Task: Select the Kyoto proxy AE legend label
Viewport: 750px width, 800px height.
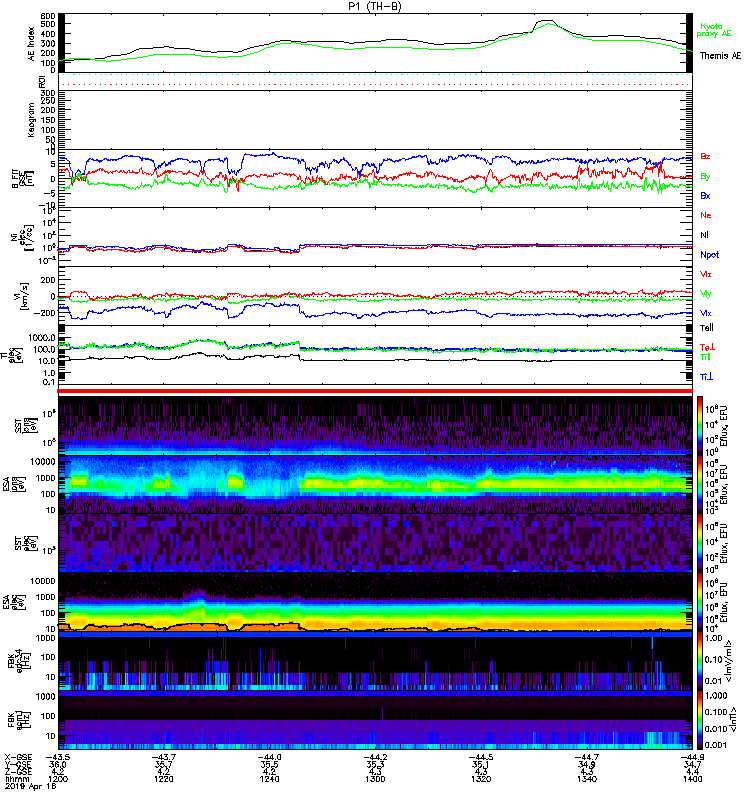Action: 714,30
